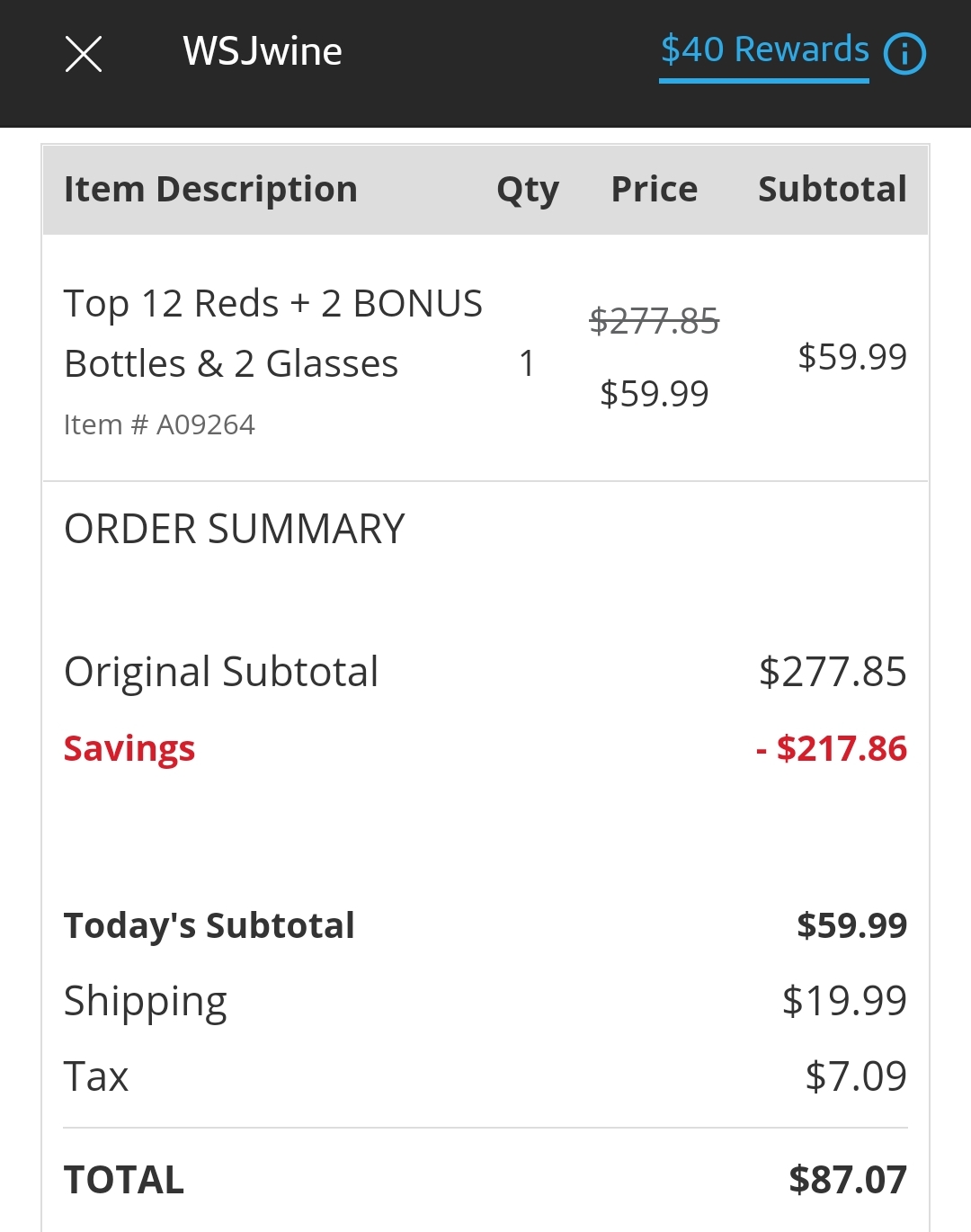Select the Qty column header
This screenshot has height=1232, width=971.
pyautogui.click(x=528, y=191)
